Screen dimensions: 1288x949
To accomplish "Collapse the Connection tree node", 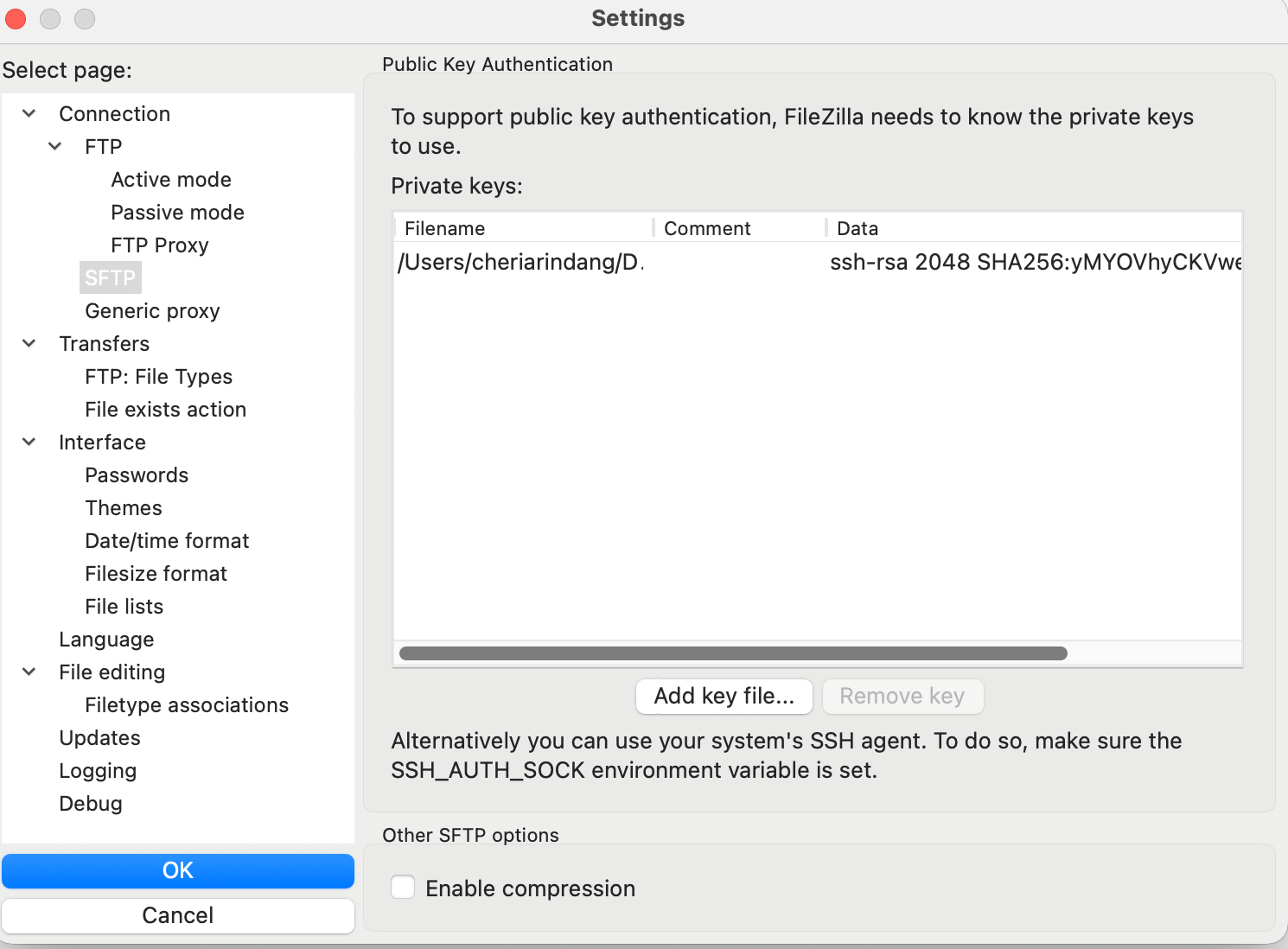I will point(29,114).
